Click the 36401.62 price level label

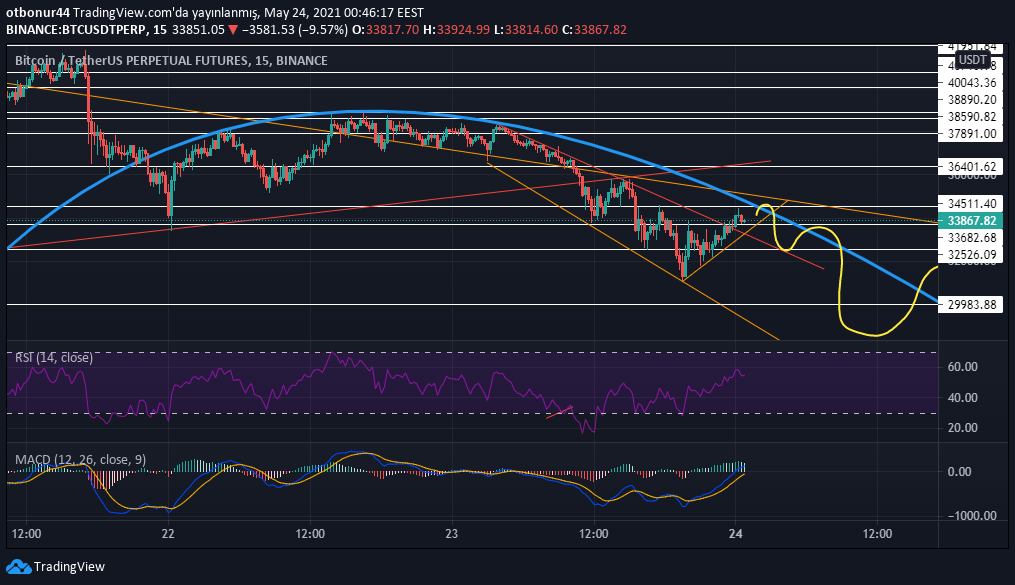[972, 167]
